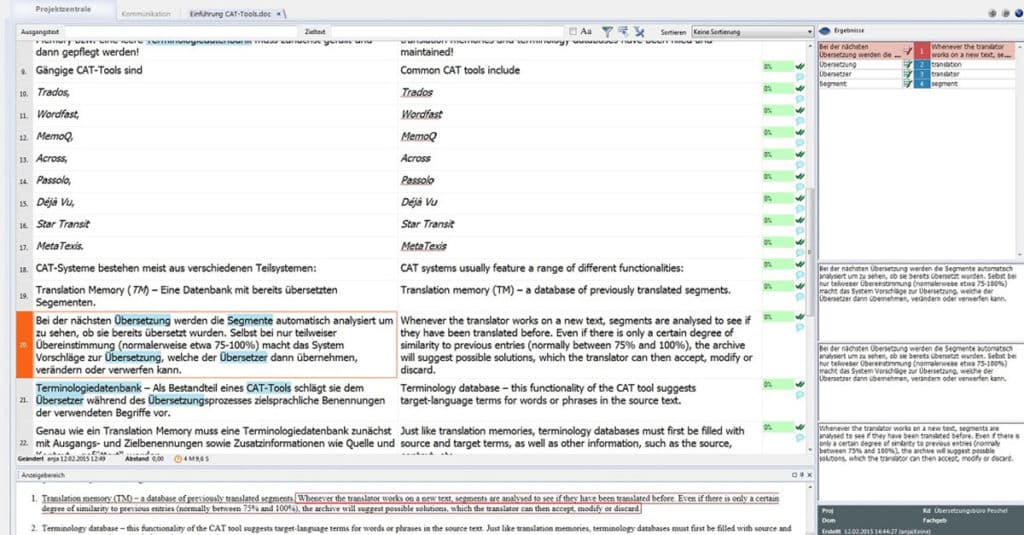Click the match icon of the first red result
The height and width of the screenshot is (535, 1024).
(x=907, y=51)
